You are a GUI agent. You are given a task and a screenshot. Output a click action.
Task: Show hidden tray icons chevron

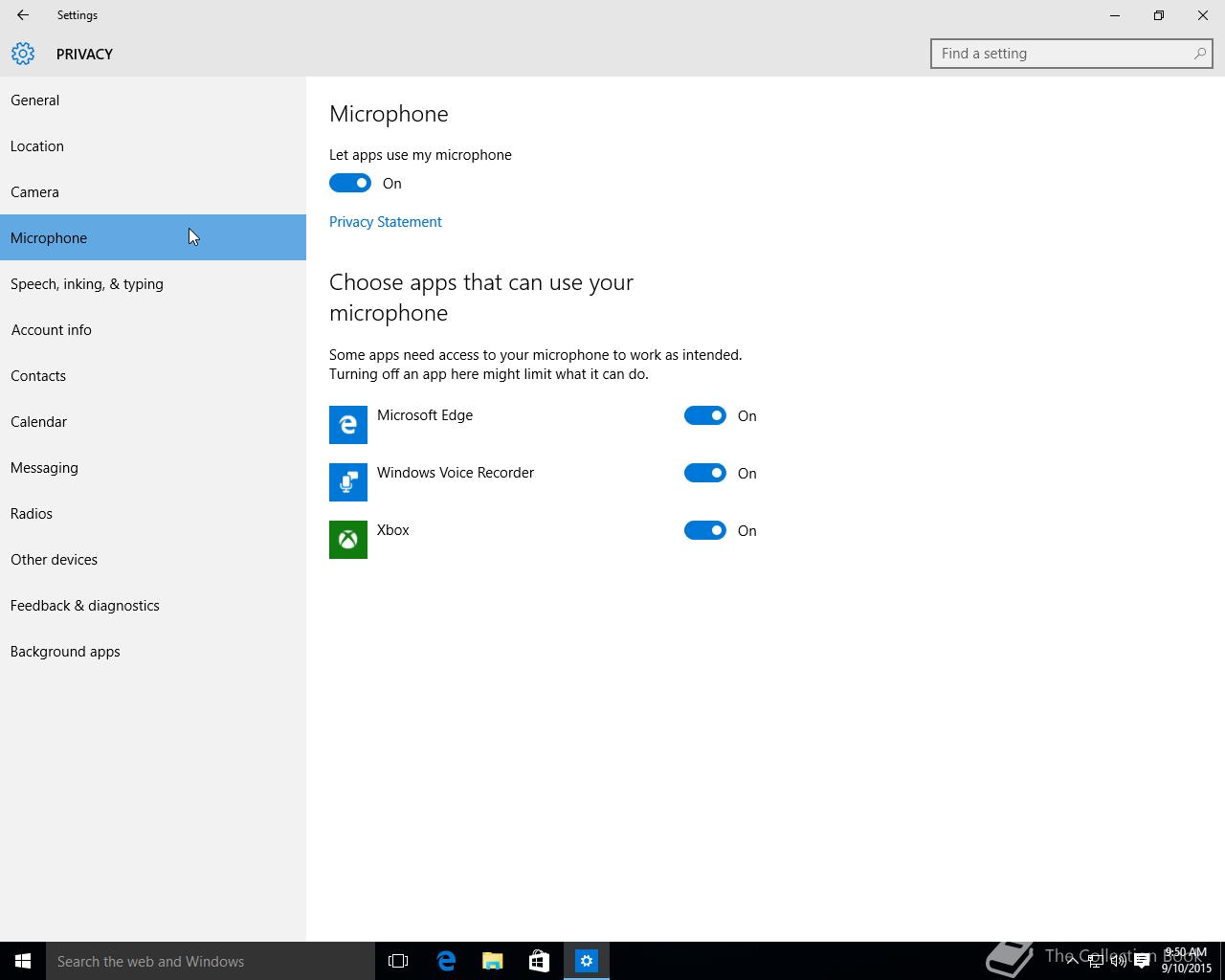tap(1072, 961)
